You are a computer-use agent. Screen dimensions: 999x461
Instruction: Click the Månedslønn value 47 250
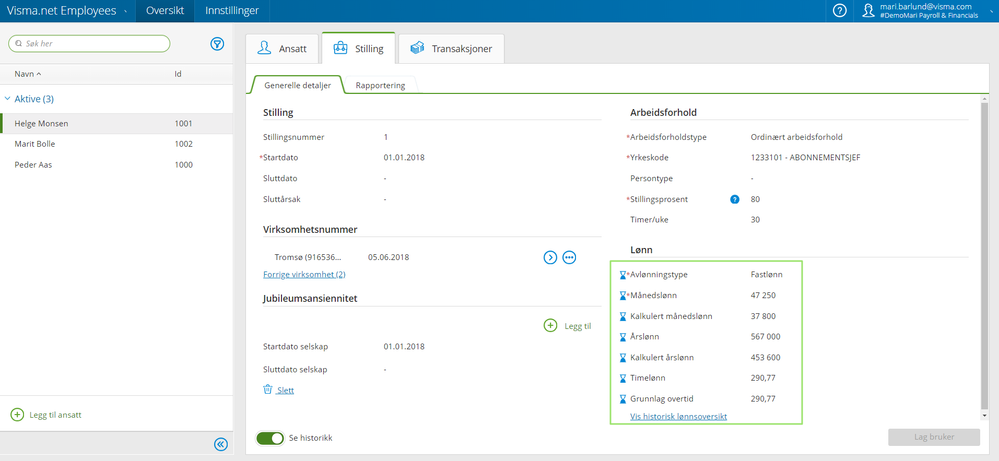coord(763,295)
